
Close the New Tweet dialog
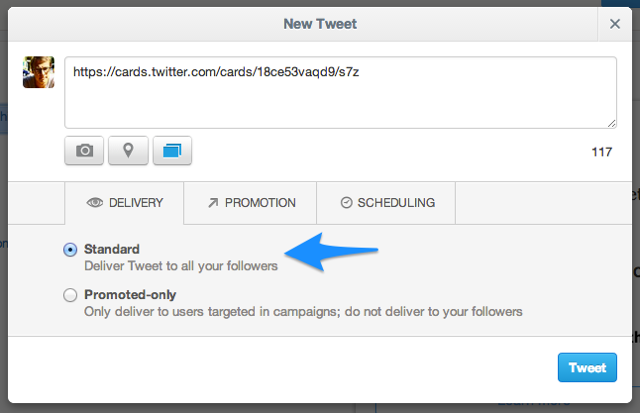[x=615, y=23]
